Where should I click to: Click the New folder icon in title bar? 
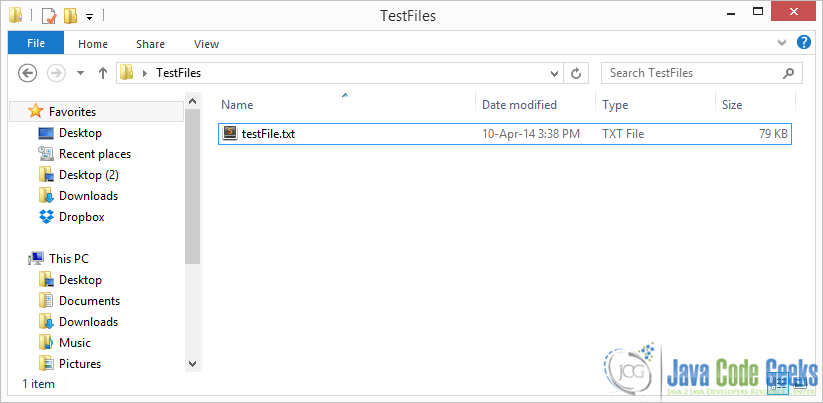click(x=70, y=16)
